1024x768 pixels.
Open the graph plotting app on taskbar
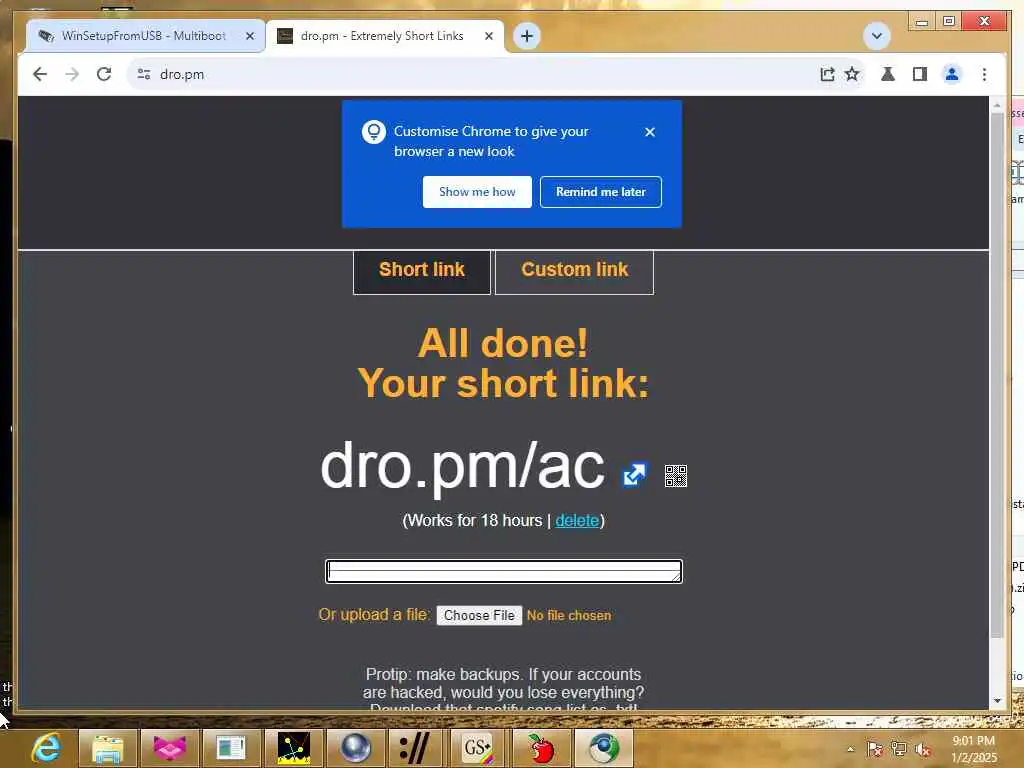[293, 748]
